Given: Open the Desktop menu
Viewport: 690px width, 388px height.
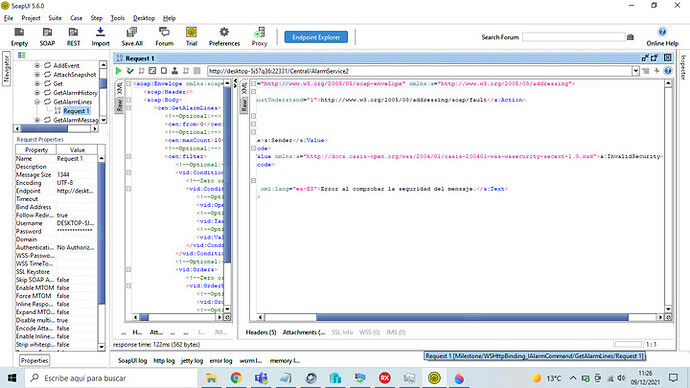Looking at the screenshot, I should [144, 18].
